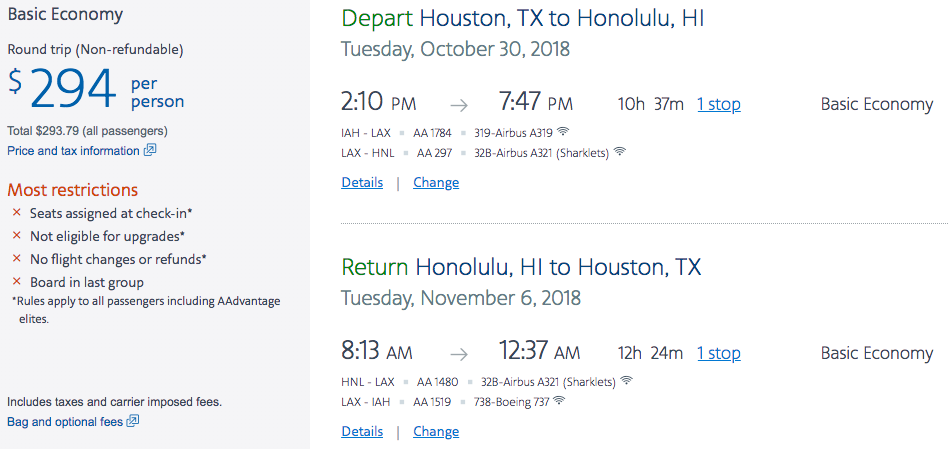The height and width of the screenshot is (449, 949).
Task: Change the return flight on November 6
Action: (x=436, y=432)
